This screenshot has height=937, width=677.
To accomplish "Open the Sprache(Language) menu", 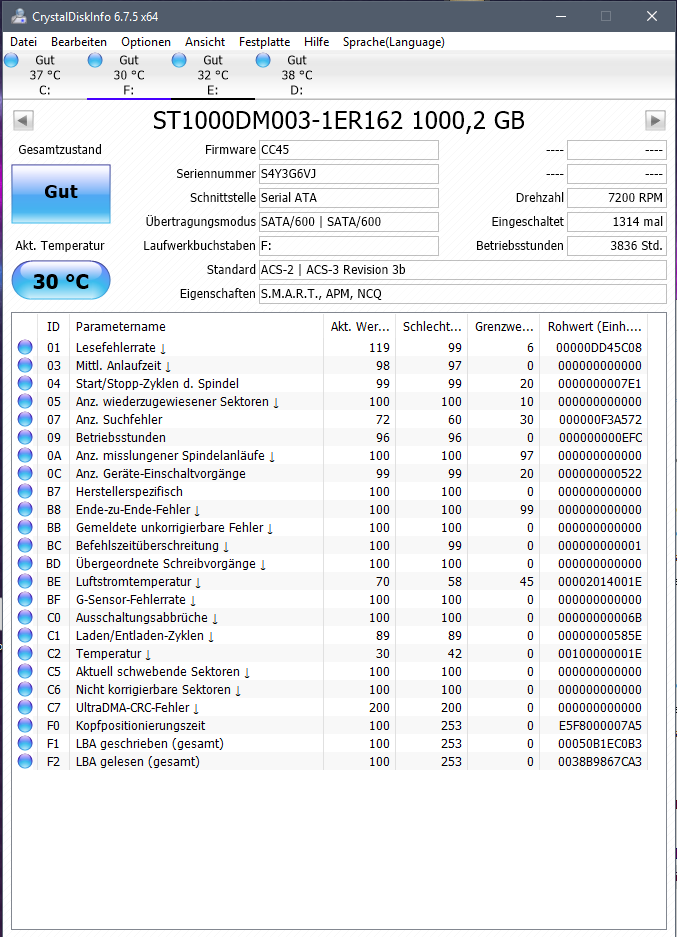I will tap(394, 42).
